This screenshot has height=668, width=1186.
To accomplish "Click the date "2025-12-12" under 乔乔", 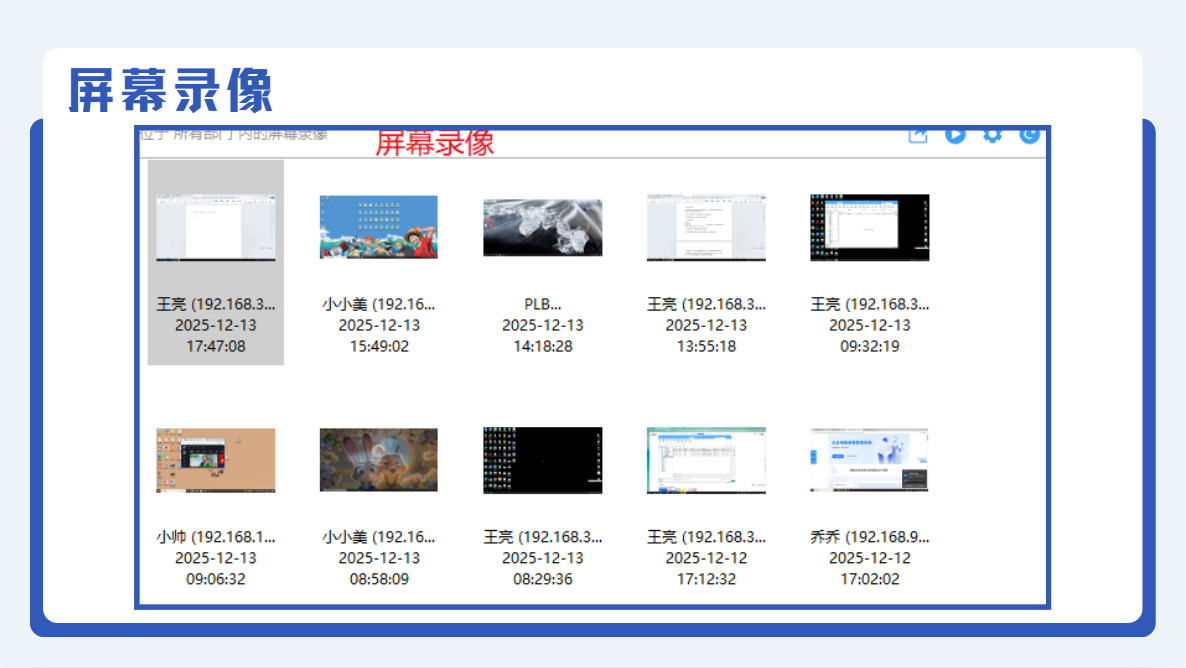I will [x=869, y=558].
